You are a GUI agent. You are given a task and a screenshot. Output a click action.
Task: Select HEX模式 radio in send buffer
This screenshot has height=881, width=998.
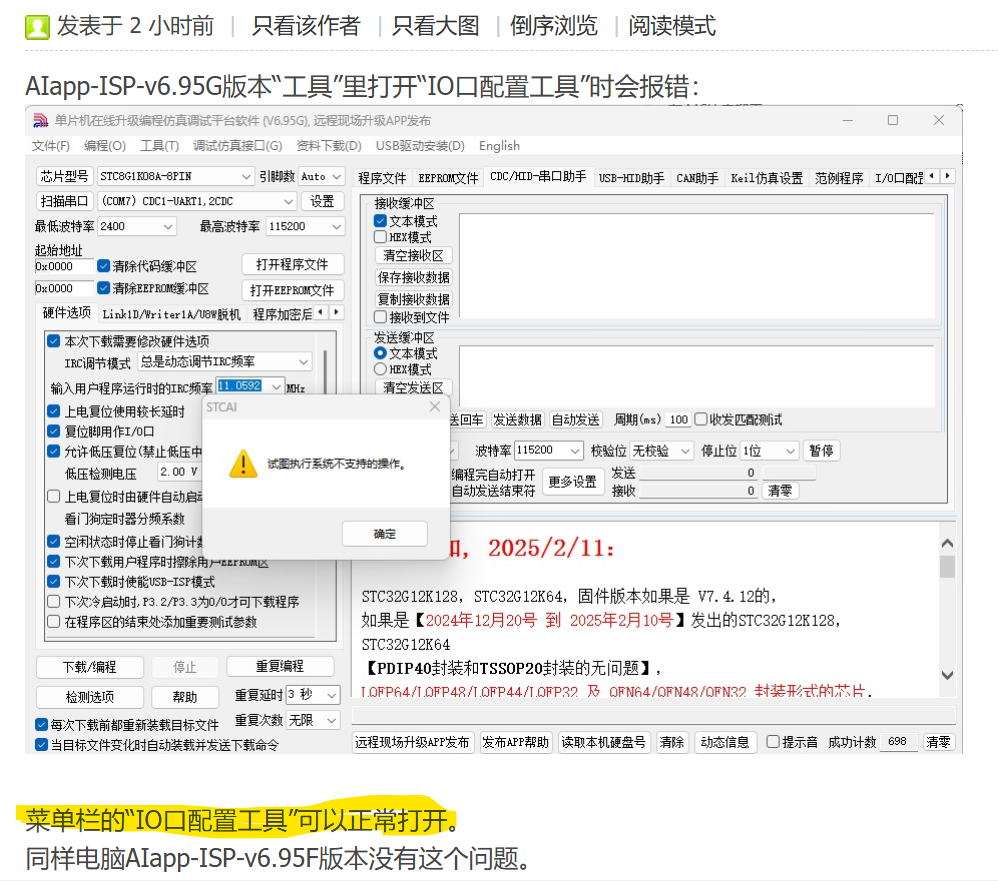[x=381, y=369]
